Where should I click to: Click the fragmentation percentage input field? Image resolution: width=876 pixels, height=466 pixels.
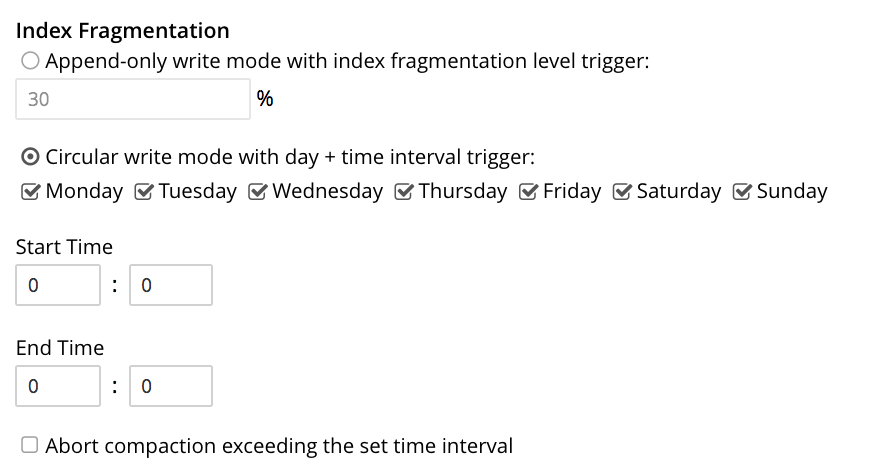click(x=132, y=99)
